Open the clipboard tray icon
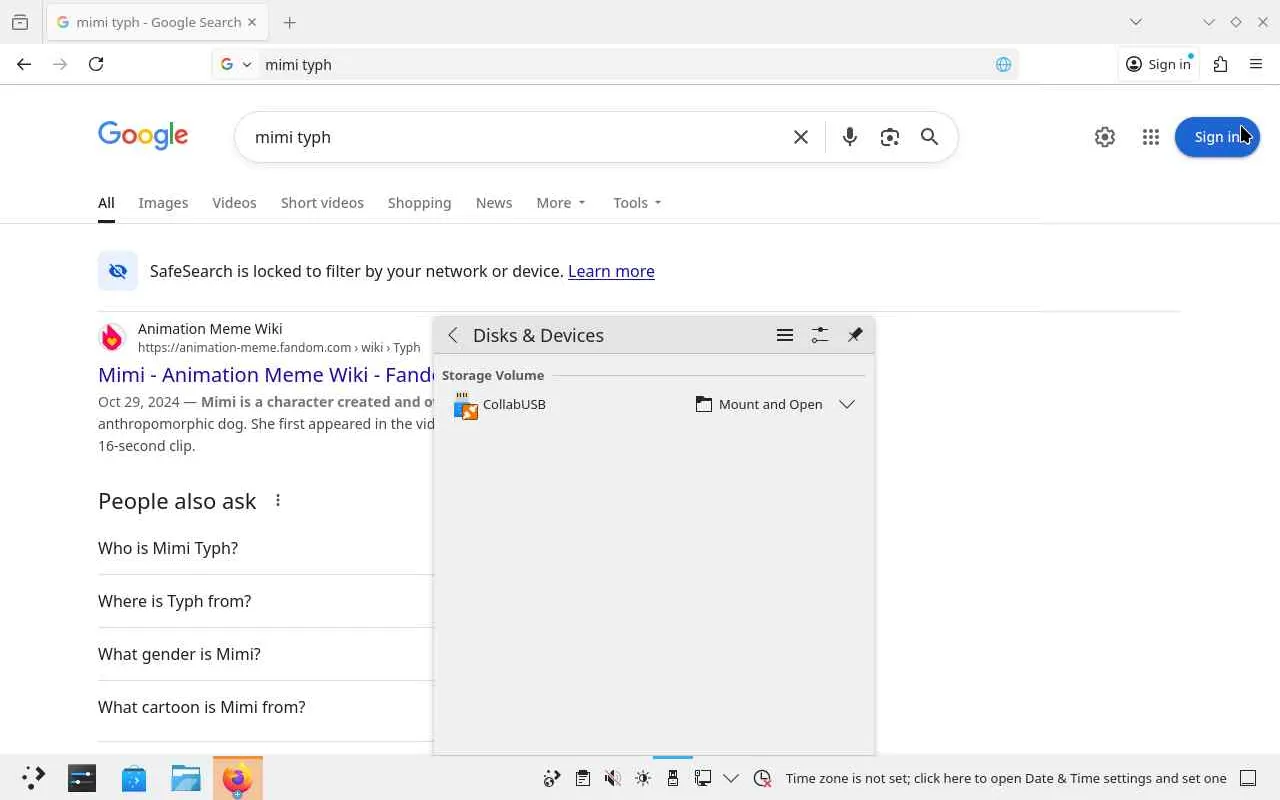Viewport: 1280px width, 800px height. point(583,778)
